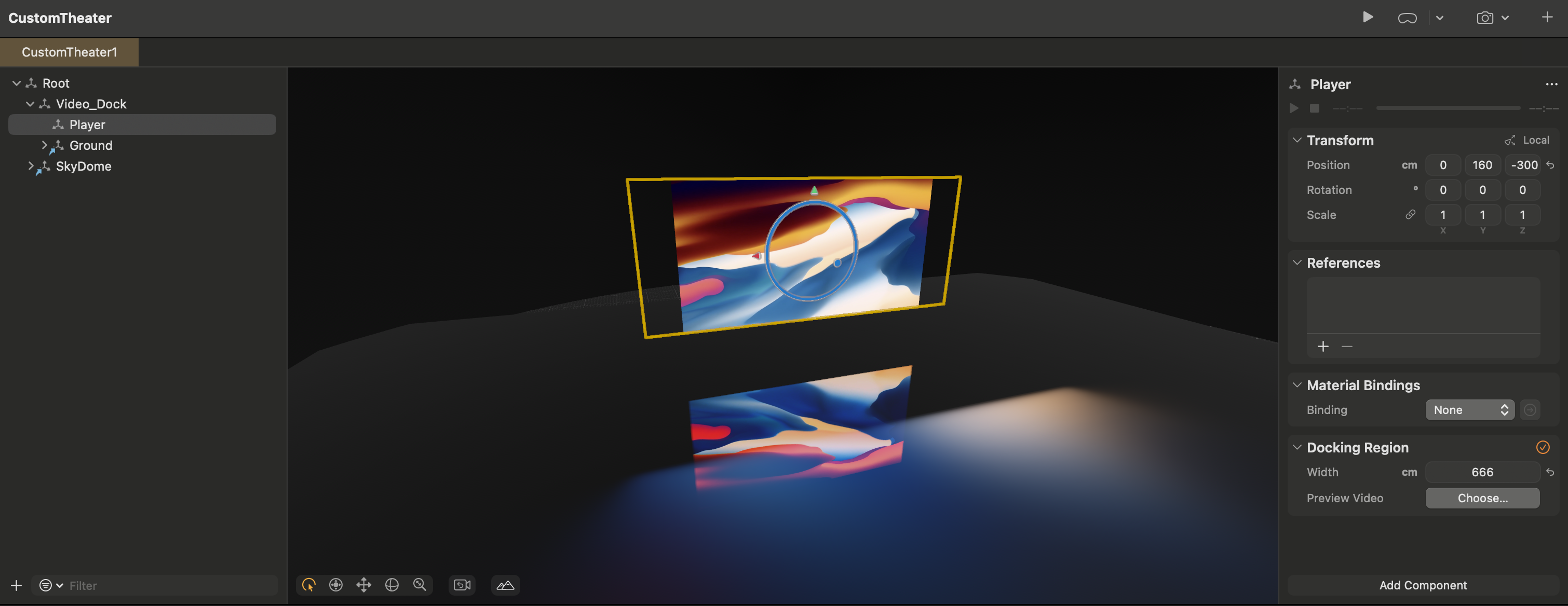This screenshot has height=606, width=1568.
Task: Open the camera viewpoint dropdown chevron
Action: pos(1505,18)
